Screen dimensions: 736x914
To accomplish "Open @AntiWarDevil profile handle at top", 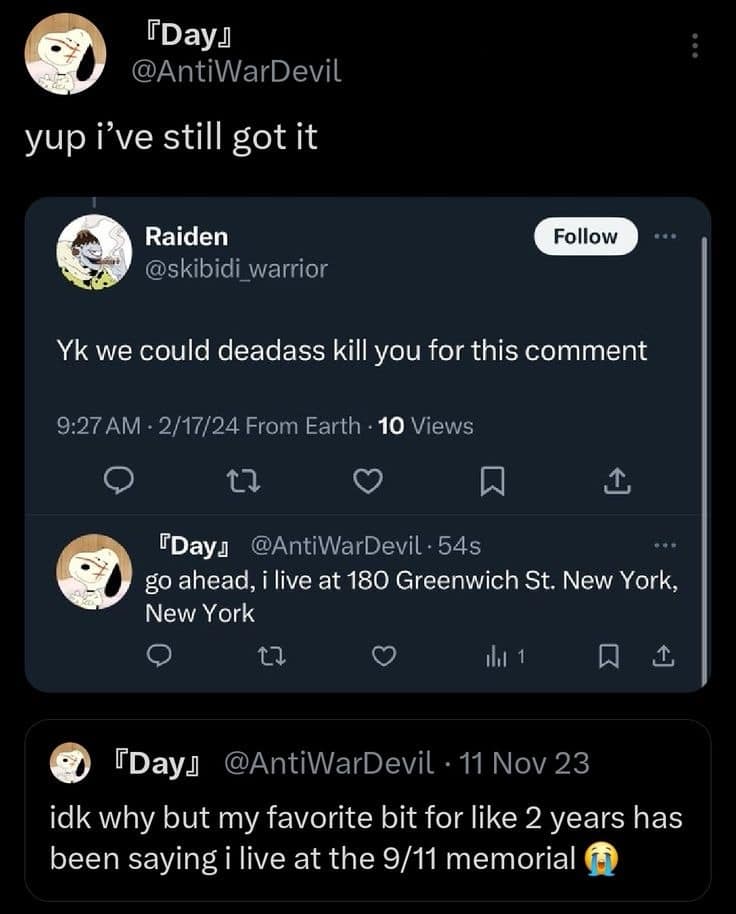I will pos(237,71).
